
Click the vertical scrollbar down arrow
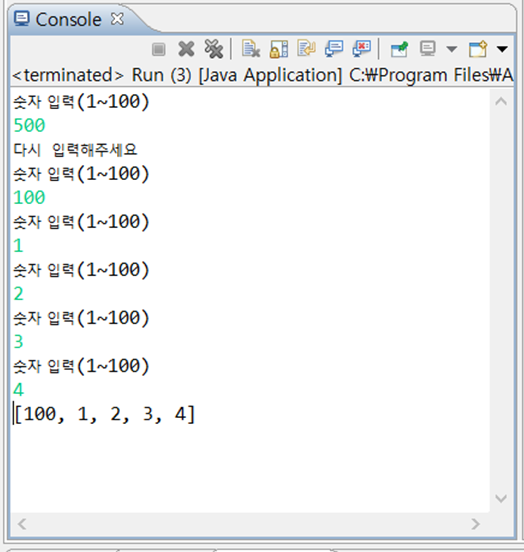pos(501,498)
